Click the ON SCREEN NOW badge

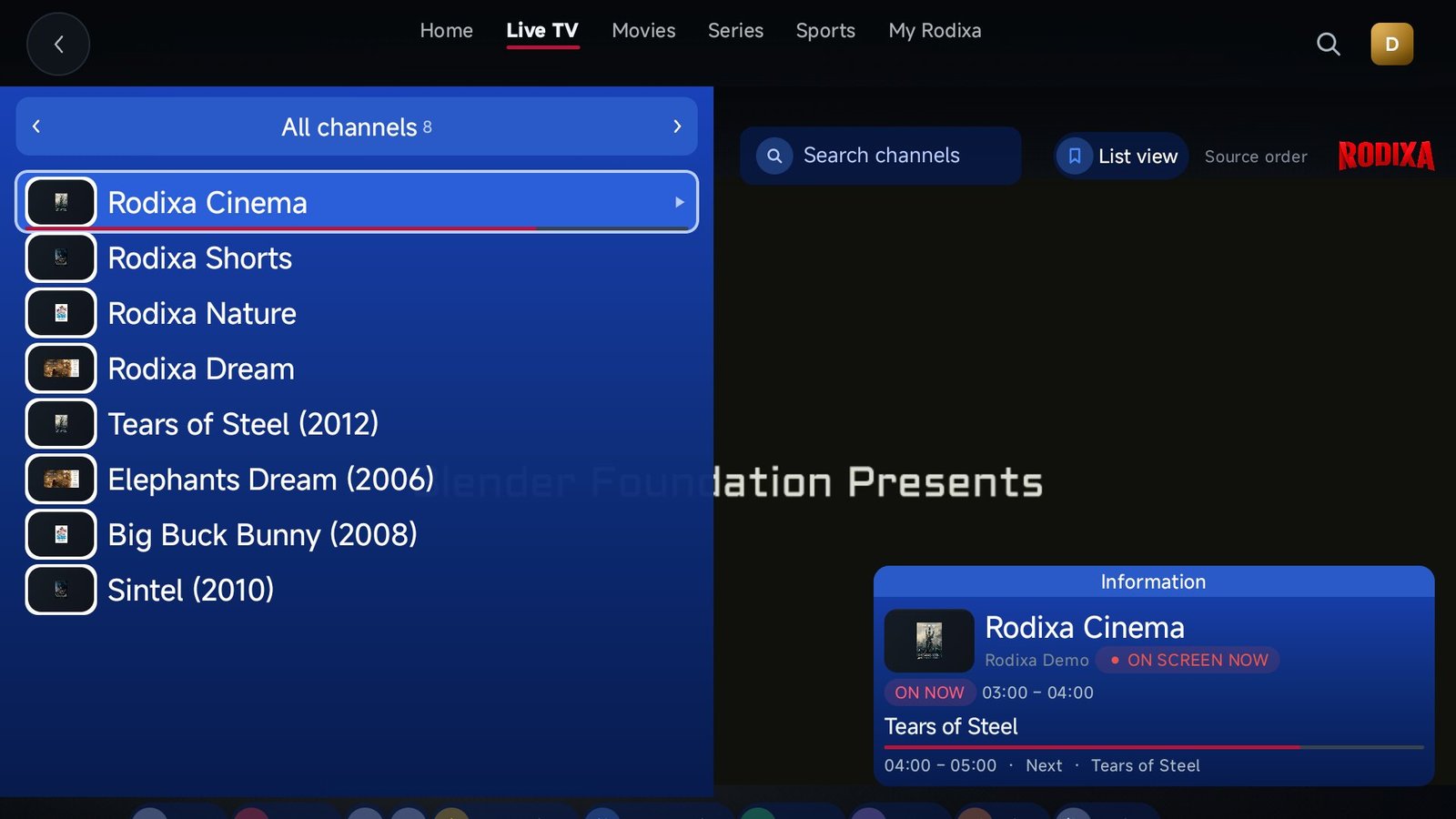[1188, 660]
